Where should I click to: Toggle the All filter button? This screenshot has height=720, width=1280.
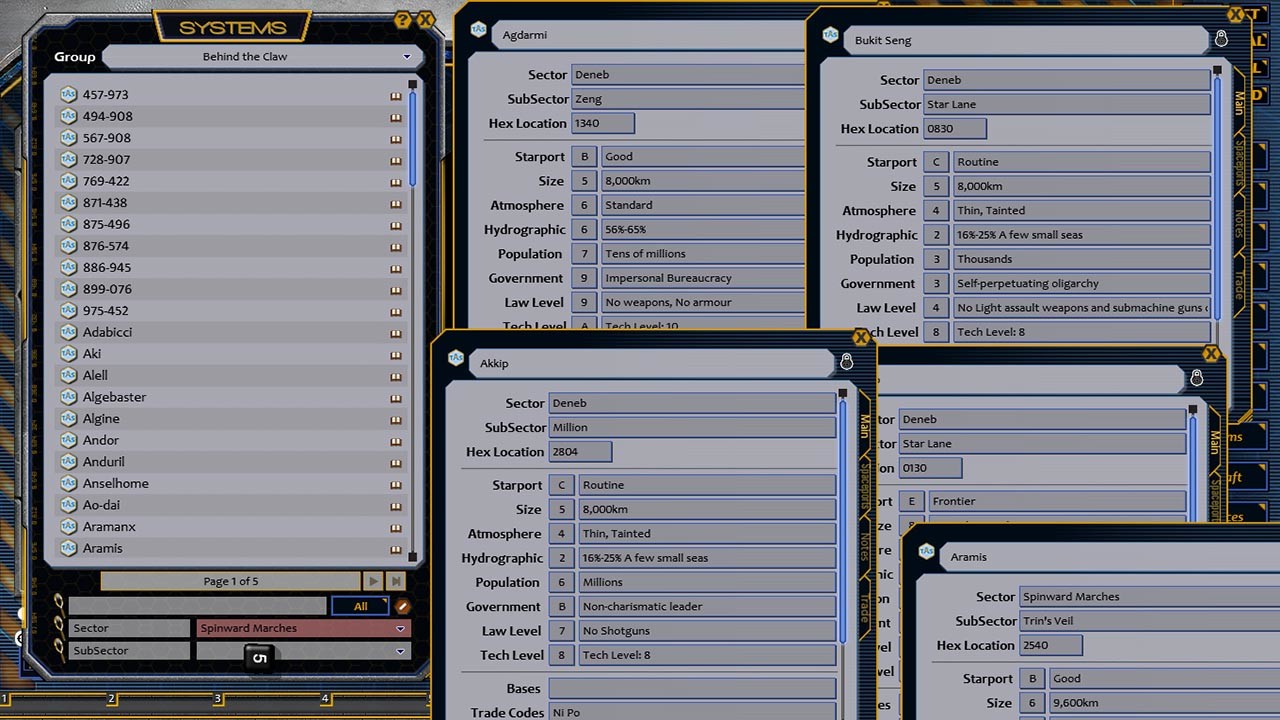tap(359, 605)
